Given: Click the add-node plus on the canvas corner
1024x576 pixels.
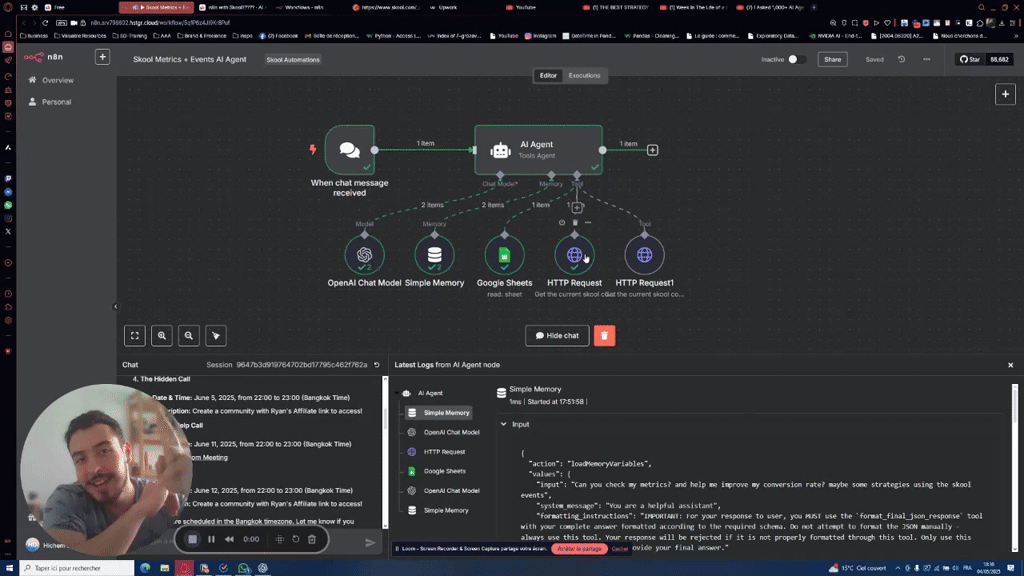Looking at the screenshot, I should [1005, 94].
